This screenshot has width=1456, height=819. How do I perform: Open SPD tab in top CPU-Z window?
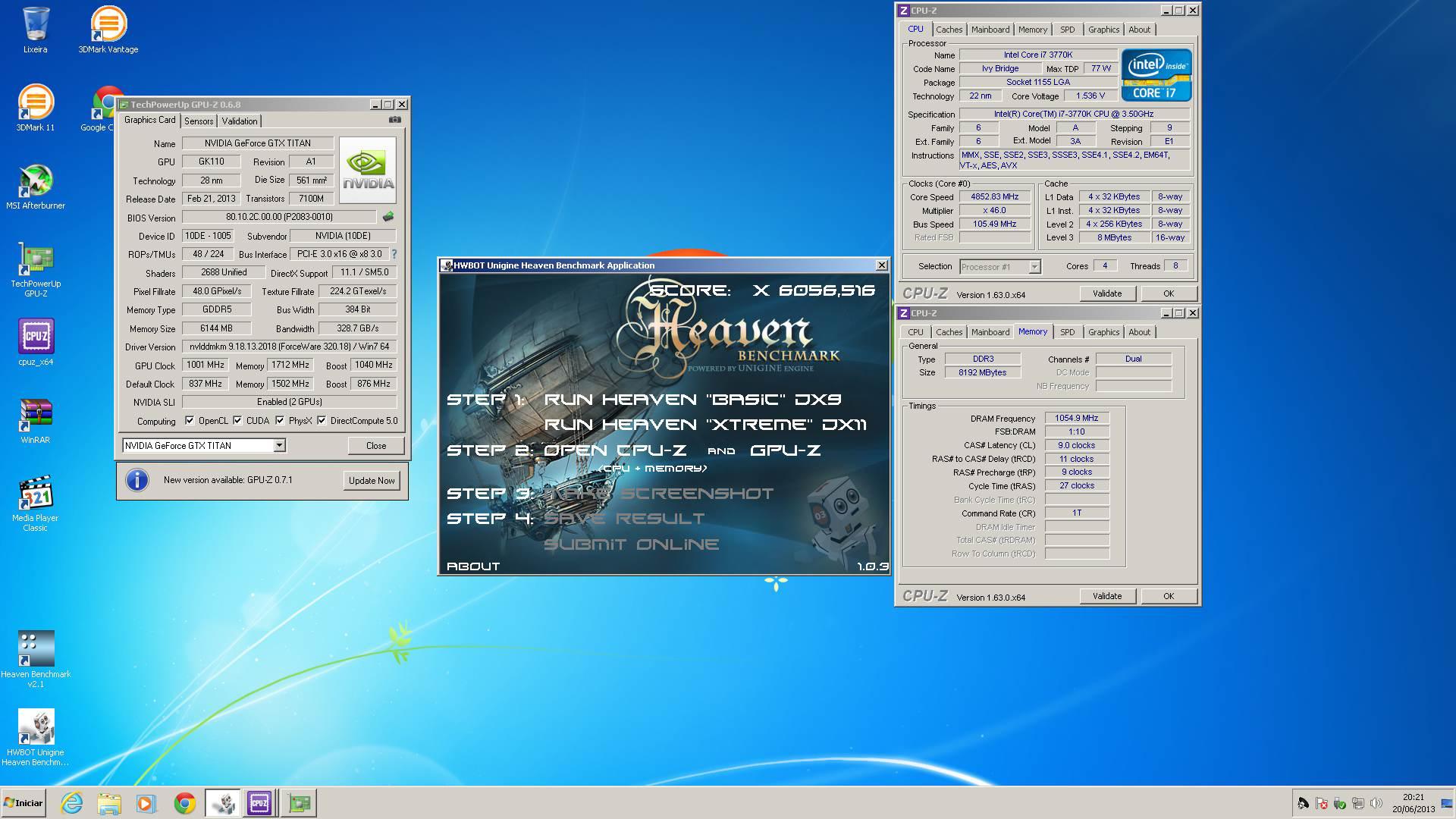(x=1068, y=30)
